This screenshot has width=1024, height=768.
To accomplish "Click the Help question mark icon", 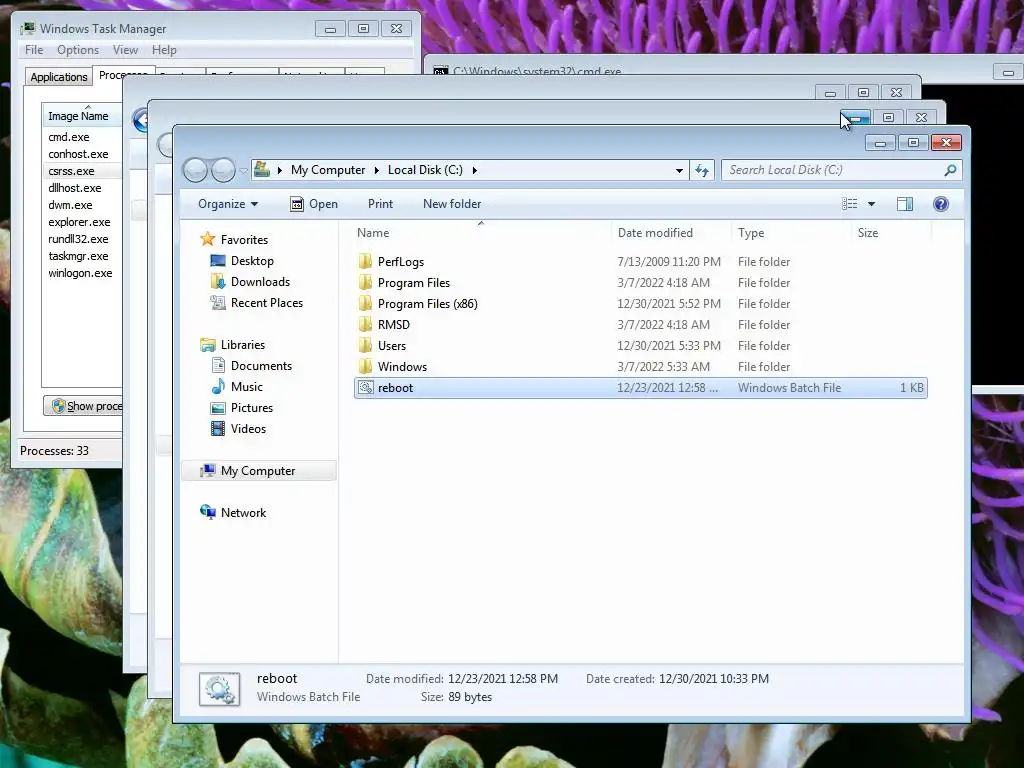I will tap(940, 204).
